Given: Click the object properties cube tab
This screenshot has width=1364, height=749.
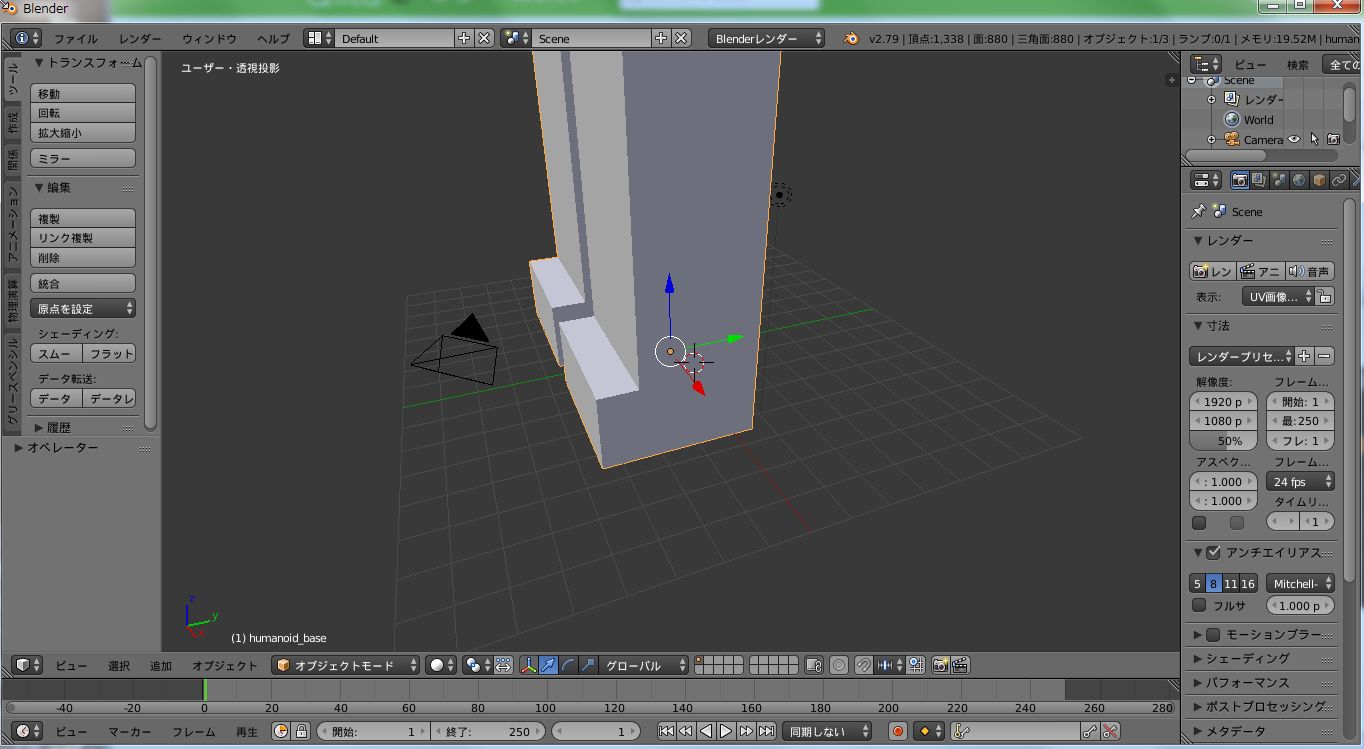Looking at the screenshot, I should [x=1319, y=180].
